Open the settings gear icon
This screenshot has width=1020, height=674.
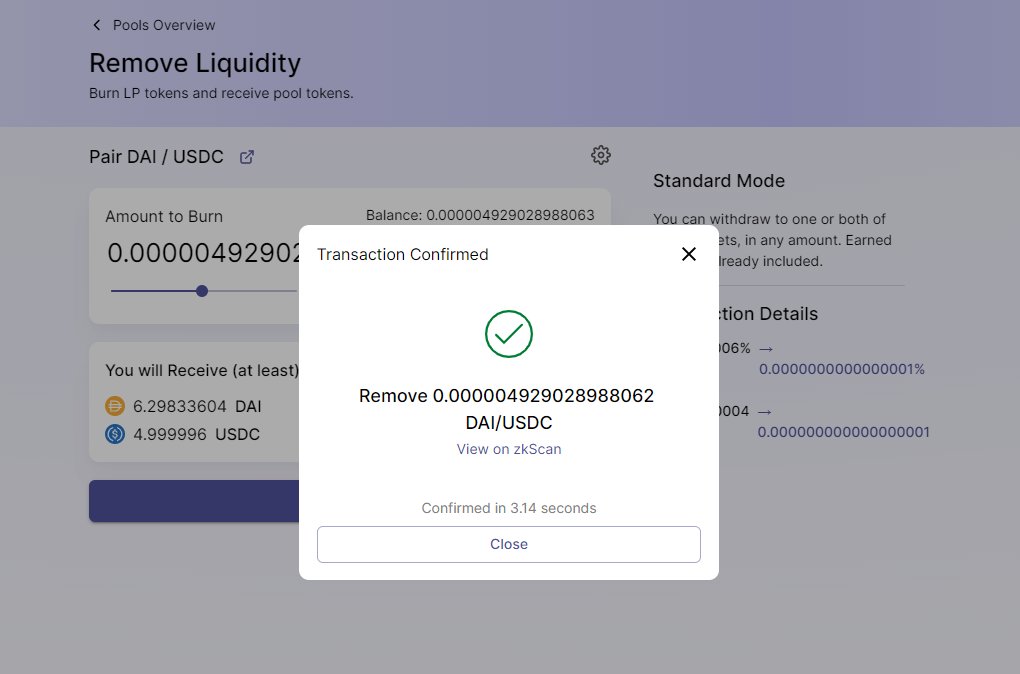tap(600, 155)
